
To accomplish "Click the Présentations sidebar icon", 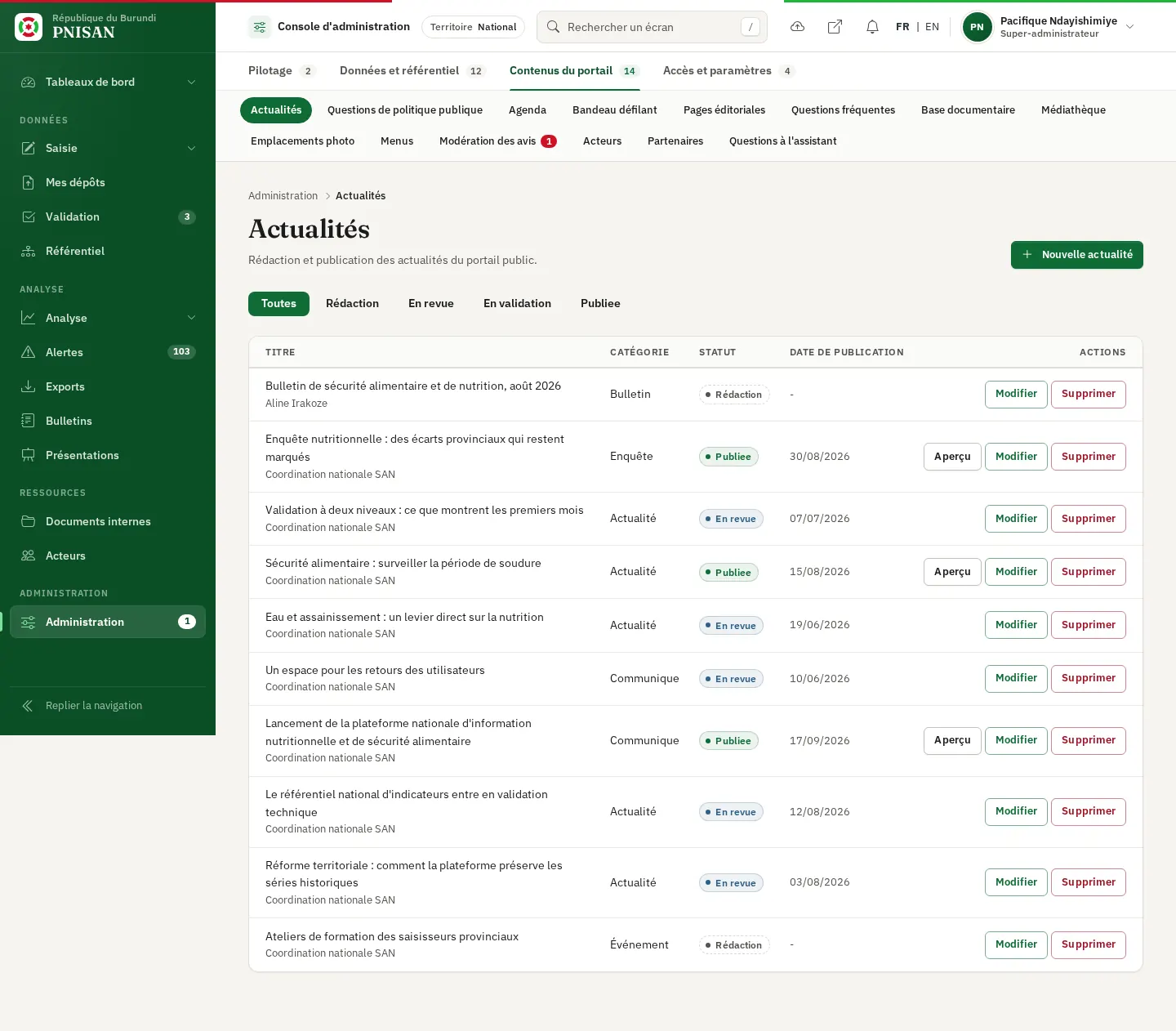I will click(x=29, y=455).
